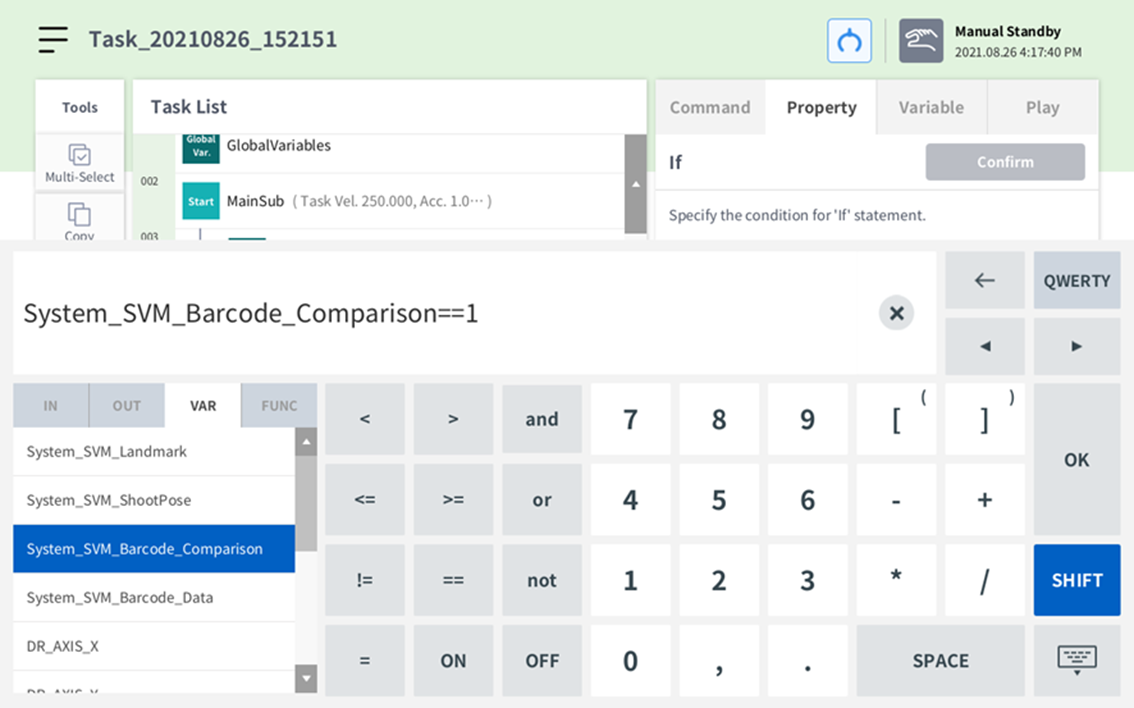Toggle the SHIFT key
This screenshot has width=1134, height=708.
click(x=1076, y=580)
